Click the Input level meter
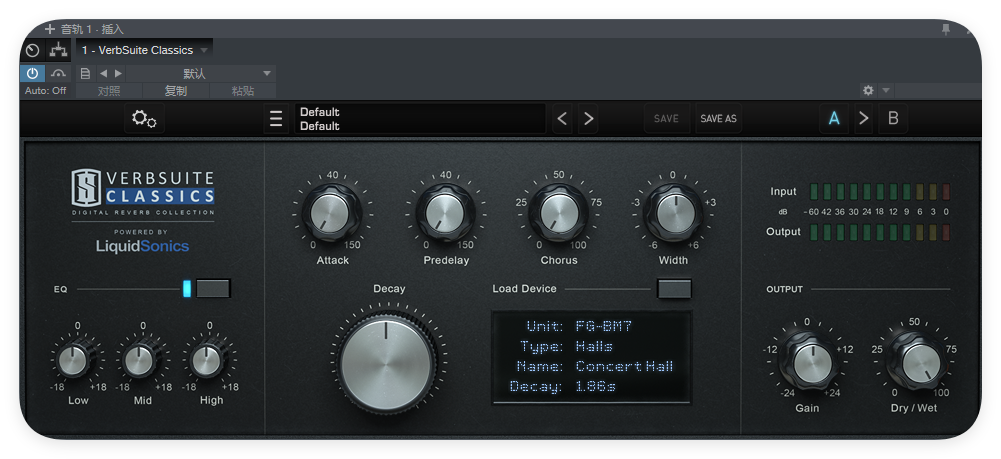Screen dimensions: 1001x459 coord(880,192)
